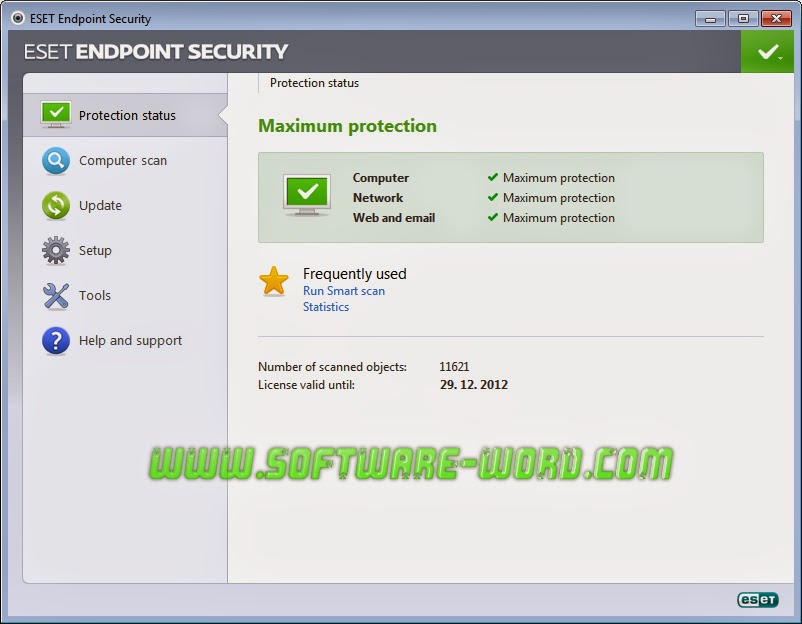Click the Run Smart scan link
This screenshot has width=802, height=624.
[344, 291]
